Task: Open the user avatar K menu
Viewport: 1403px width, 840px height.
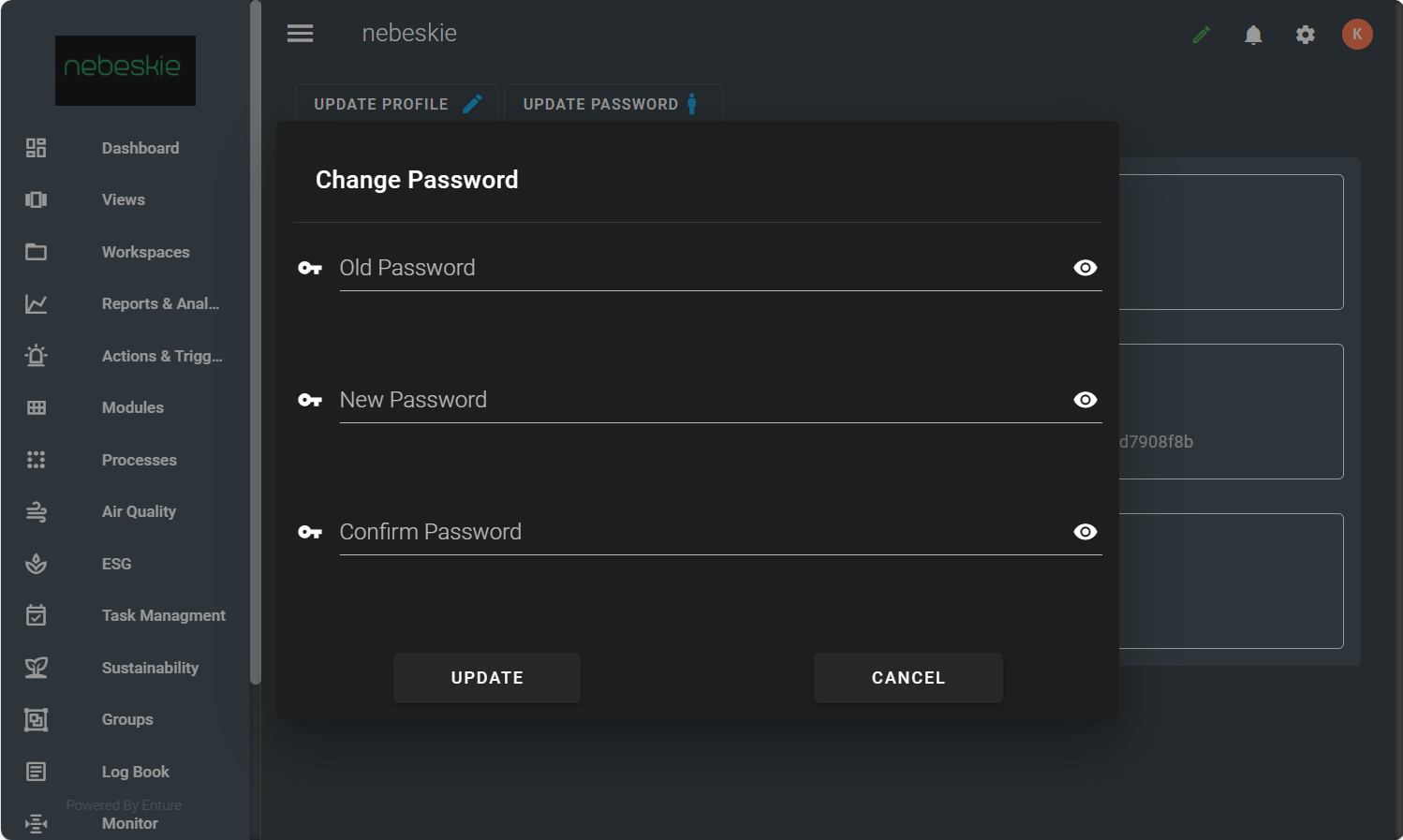Action: 1357,35
